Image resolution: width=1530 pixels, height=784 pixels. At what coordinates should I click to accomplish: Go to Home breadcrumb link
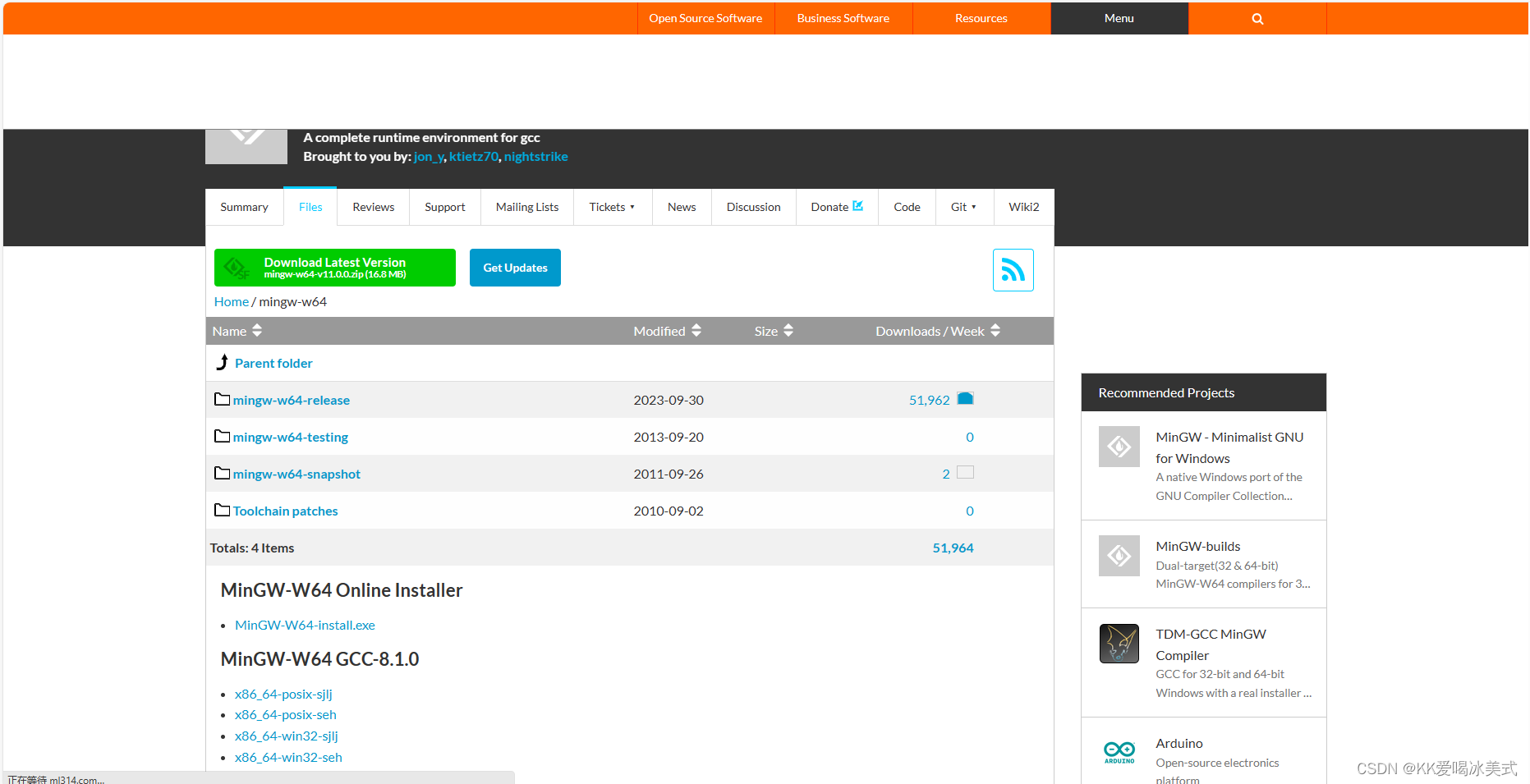(232, 301)
